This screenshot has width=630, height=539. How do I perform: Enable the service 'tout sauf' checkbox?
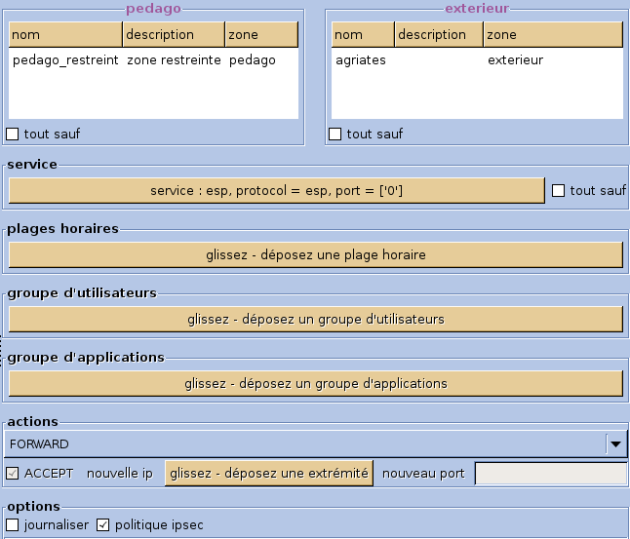[x=558, y=190]
